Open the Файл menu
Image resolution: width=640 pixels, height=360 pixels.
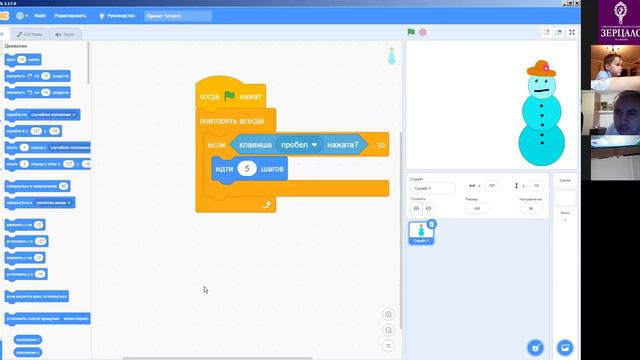tap(40, 16)
